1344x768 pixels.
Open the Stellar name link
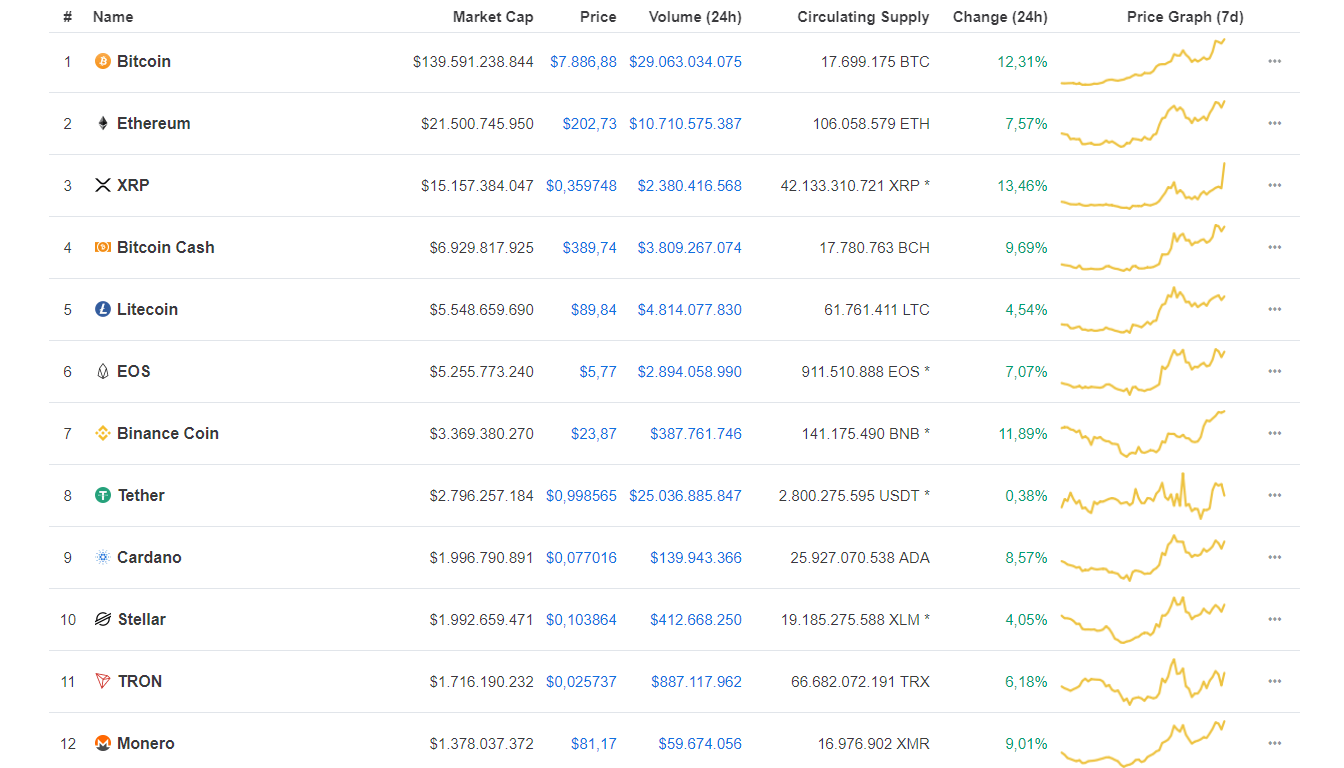coord(141,620)
